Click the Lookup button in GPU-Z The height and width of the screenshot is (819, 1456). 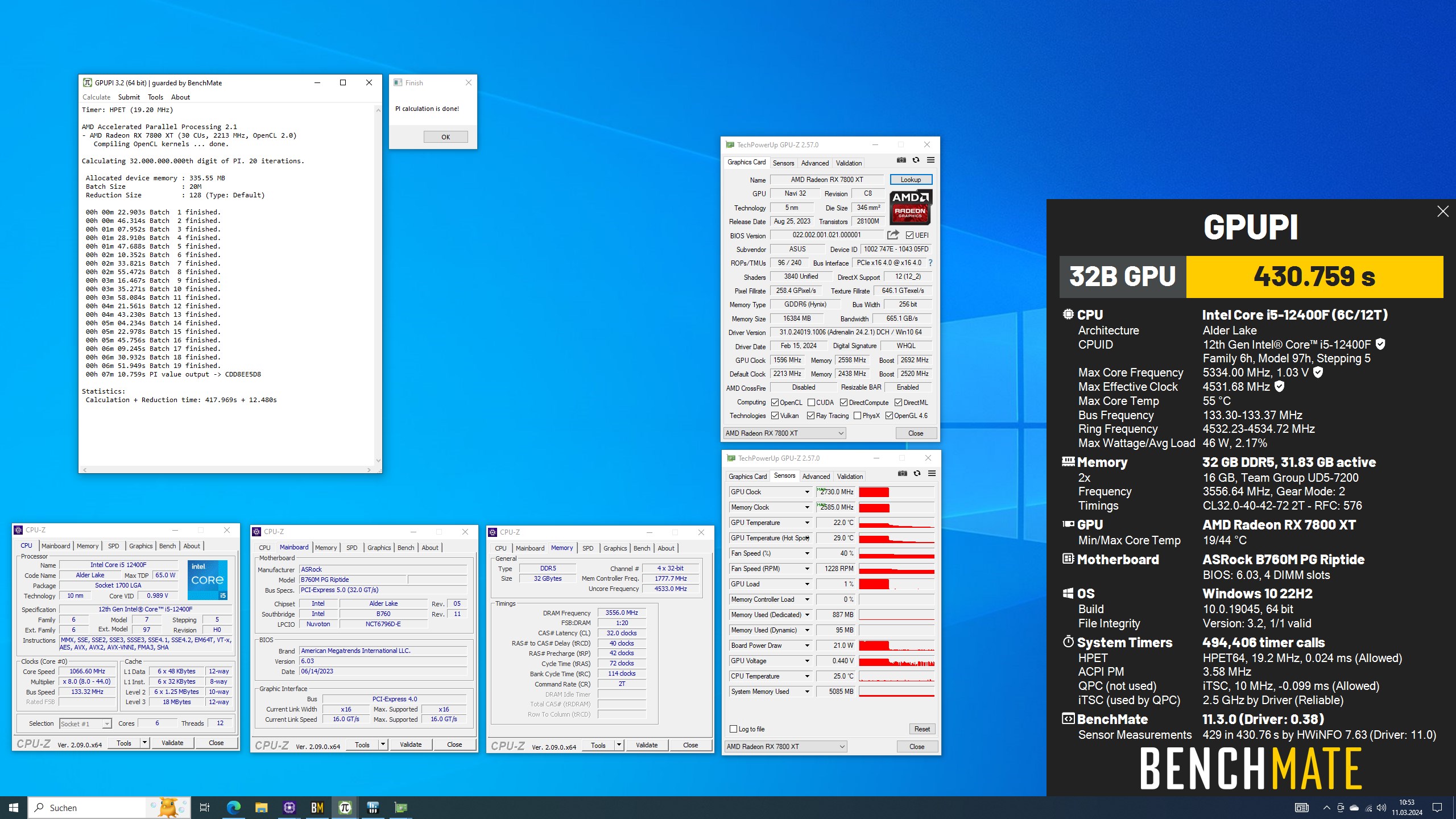click(x=911, y=180)
